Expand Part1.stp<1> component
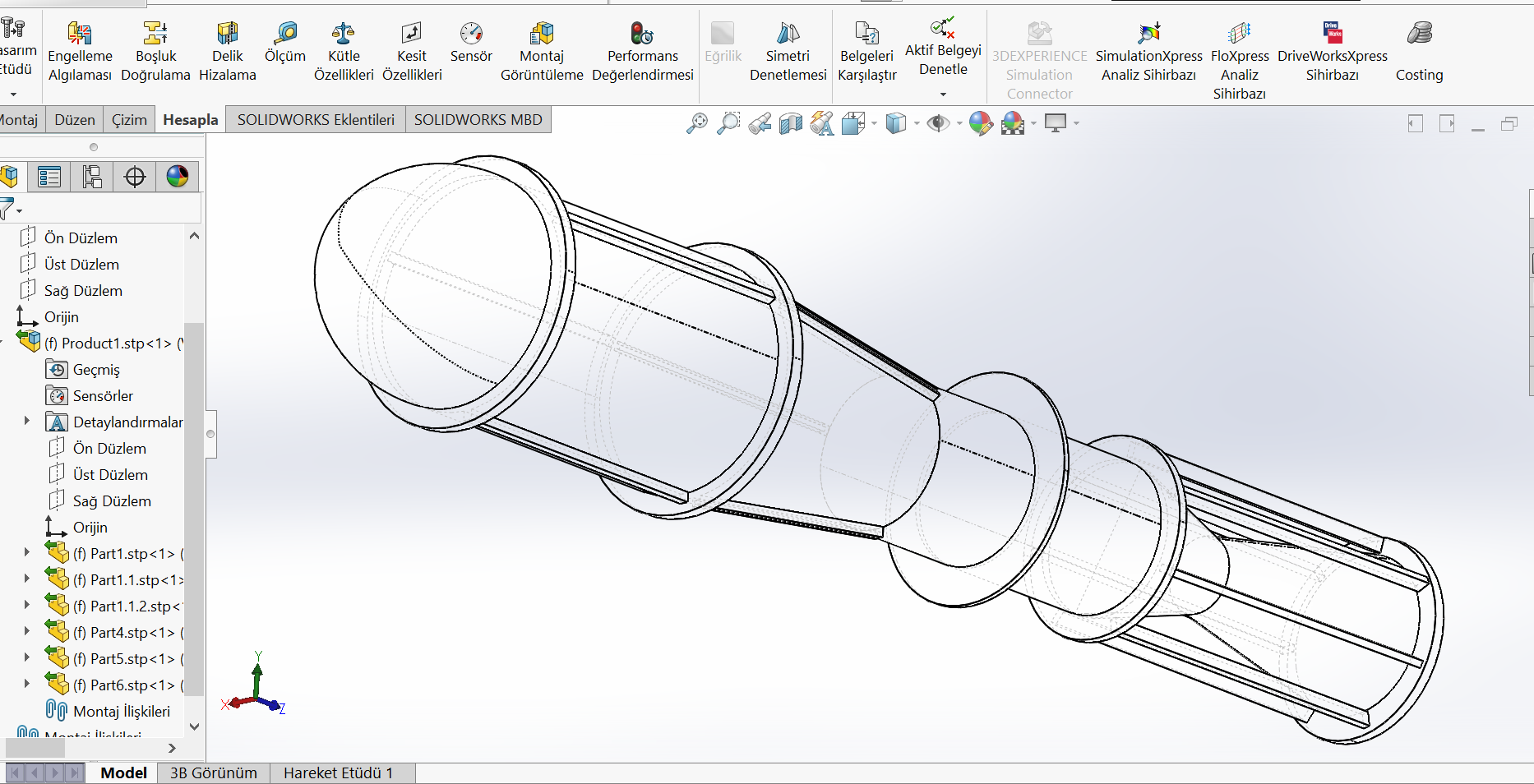Viewport: 1534px width, 784px height. (27, 552)
